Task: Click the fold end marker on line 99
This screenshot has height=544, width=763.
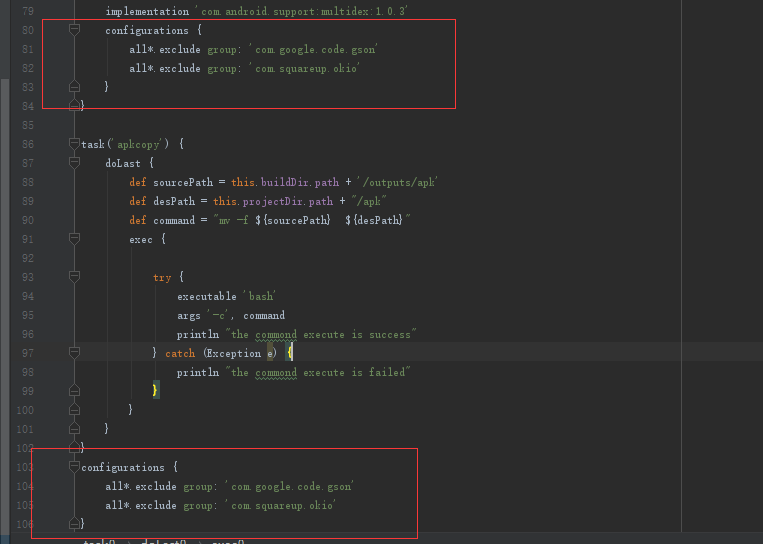Action: coord(74,391)
